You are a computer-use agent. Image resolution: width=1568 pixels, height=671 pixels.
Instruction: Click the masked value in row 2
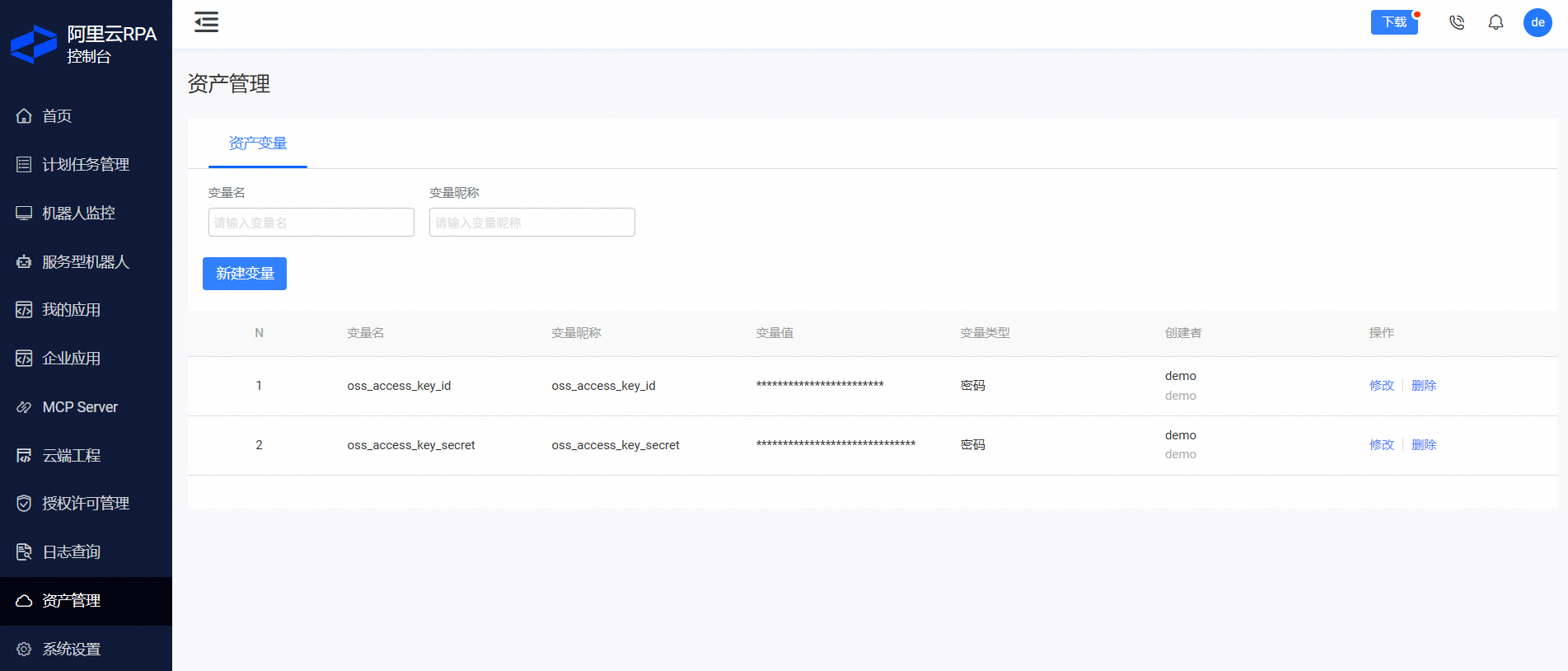[x=835, y=444]
